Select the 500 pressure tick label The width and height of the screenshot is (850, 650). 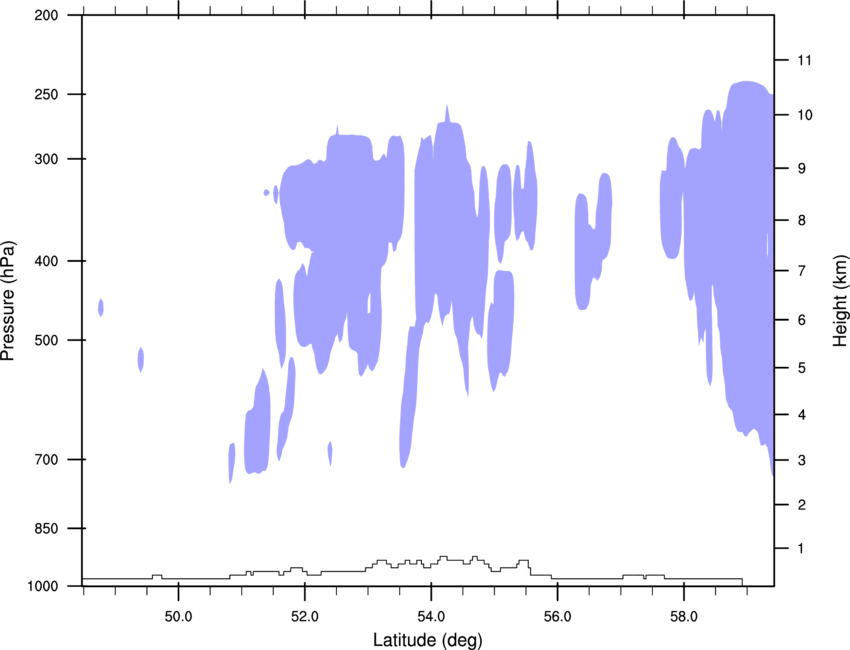click(46, 340)
